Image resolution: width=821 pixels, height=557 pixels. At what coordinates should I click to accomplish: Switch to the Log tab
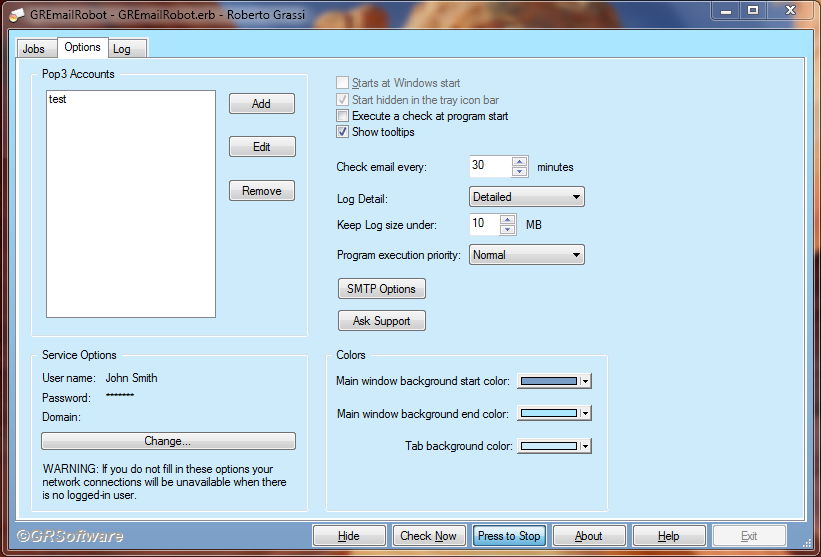(121, 48)
